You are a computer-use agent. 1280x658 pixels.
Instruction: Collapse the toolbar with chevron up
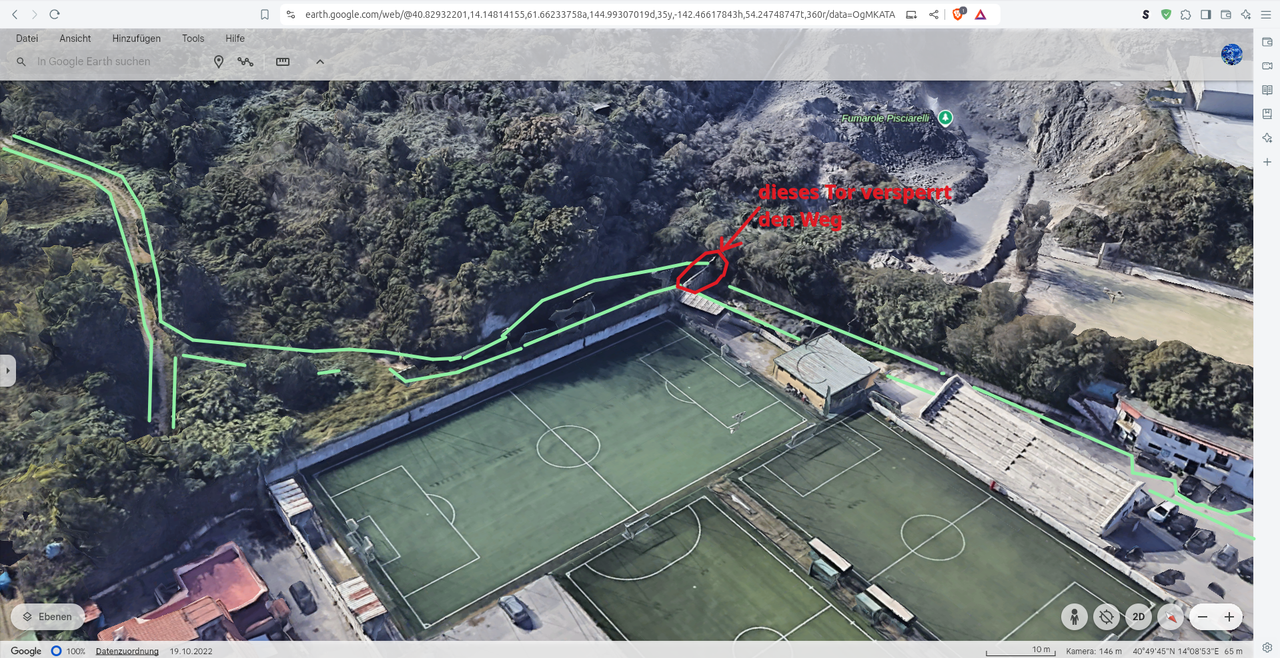tap(320, 62)
